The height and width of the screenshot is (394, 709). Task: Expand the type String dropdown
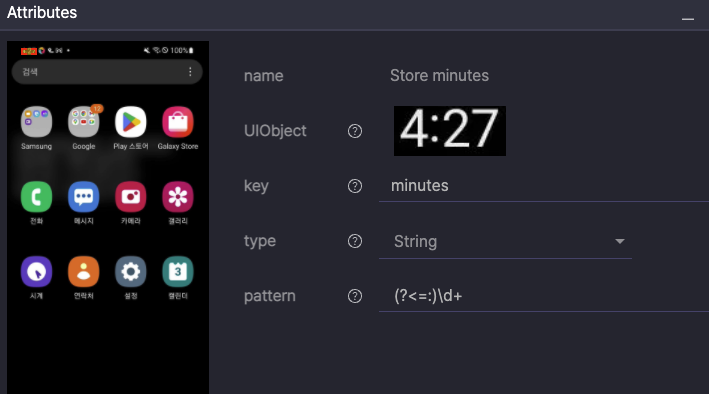[506, 242]
